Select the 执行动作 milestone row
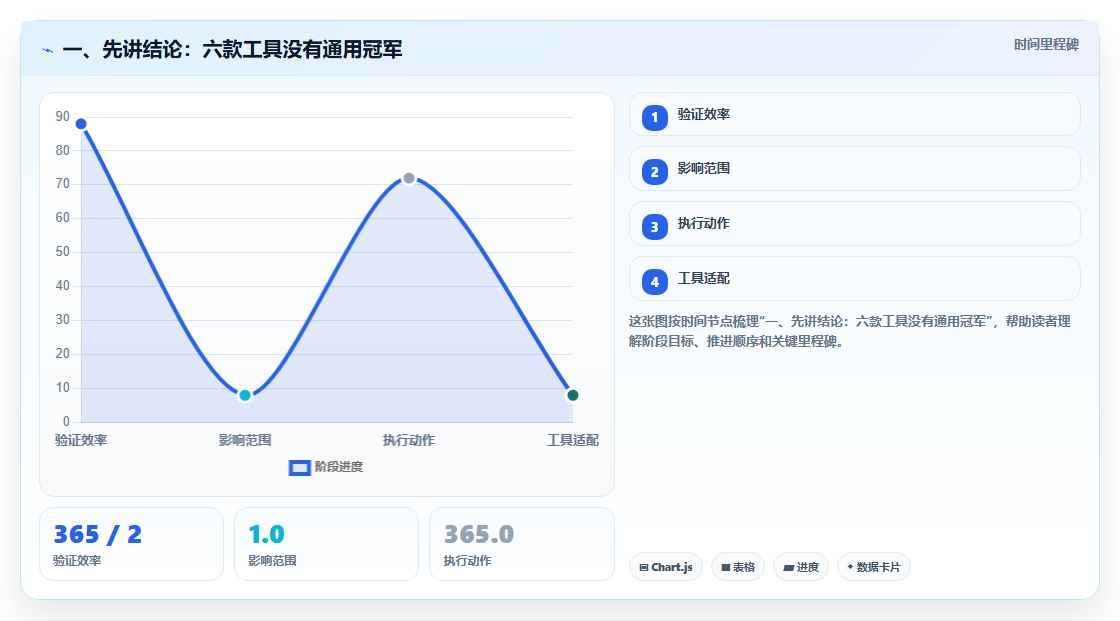This screenshot has height=621, width=1120. pyautogui.click(x=854, y=224)
